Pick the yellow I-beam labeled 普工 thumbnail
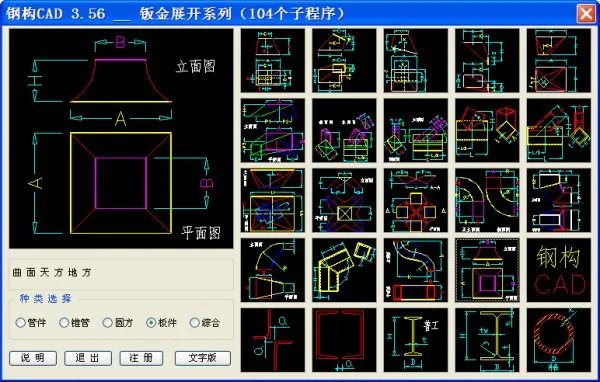The width and height of the screenshot is (600, 382). [416, 340]
